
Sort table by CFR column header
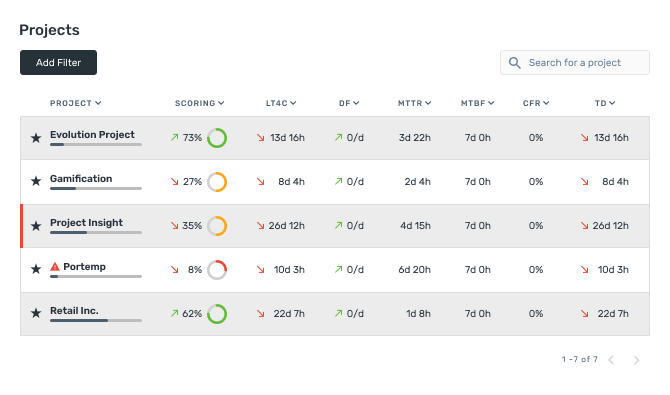pyautogui.click(x=536, y=103)
